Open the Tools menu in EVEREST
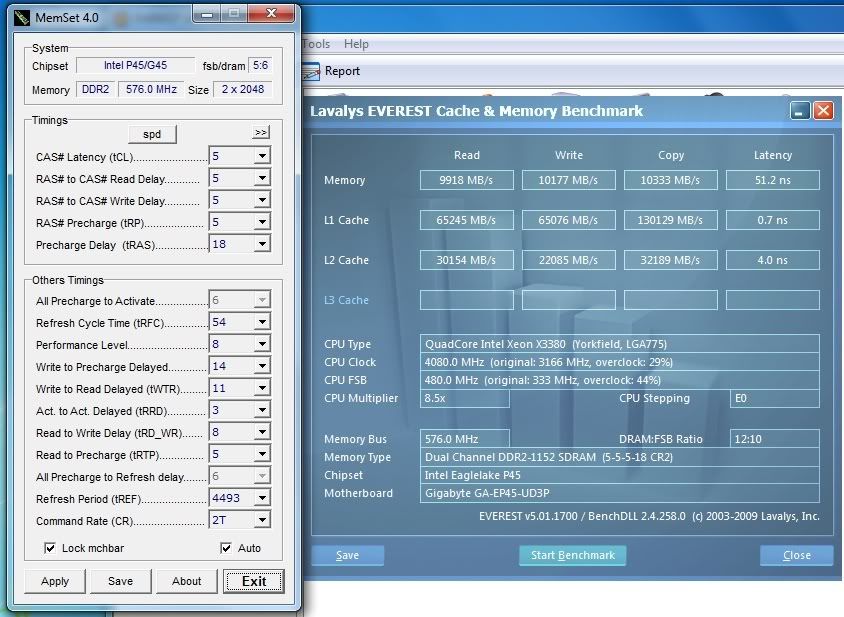The width and height of the screenshot is (844, 617). 316,44
